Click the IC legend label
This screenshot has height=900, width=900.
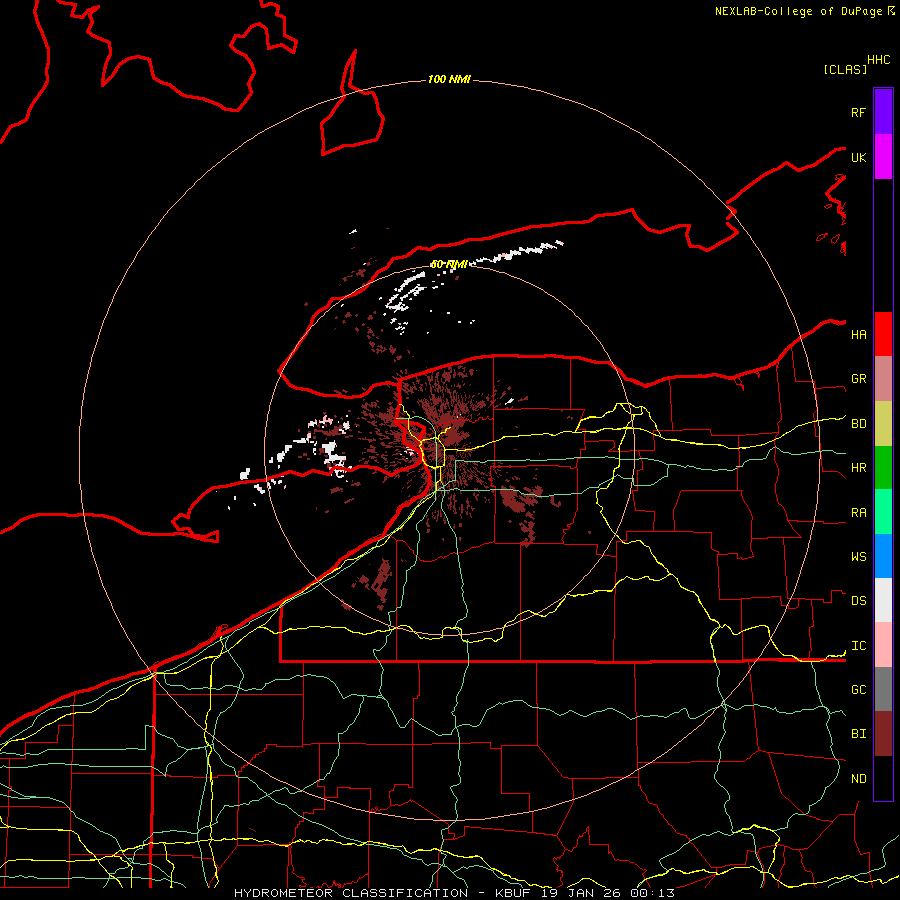(859, 646)
